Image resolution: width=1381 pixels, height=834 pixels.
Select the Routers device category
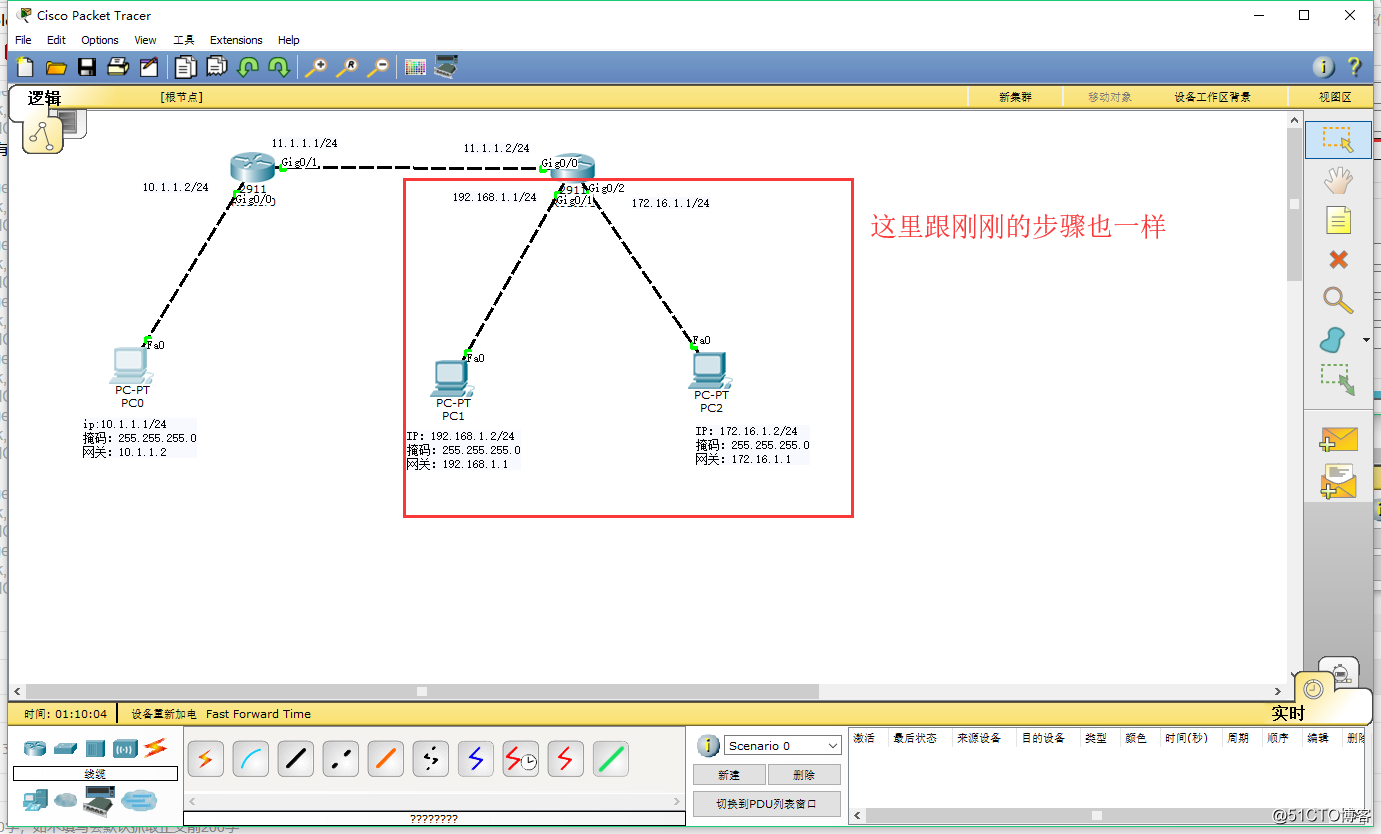click(35, 748)
